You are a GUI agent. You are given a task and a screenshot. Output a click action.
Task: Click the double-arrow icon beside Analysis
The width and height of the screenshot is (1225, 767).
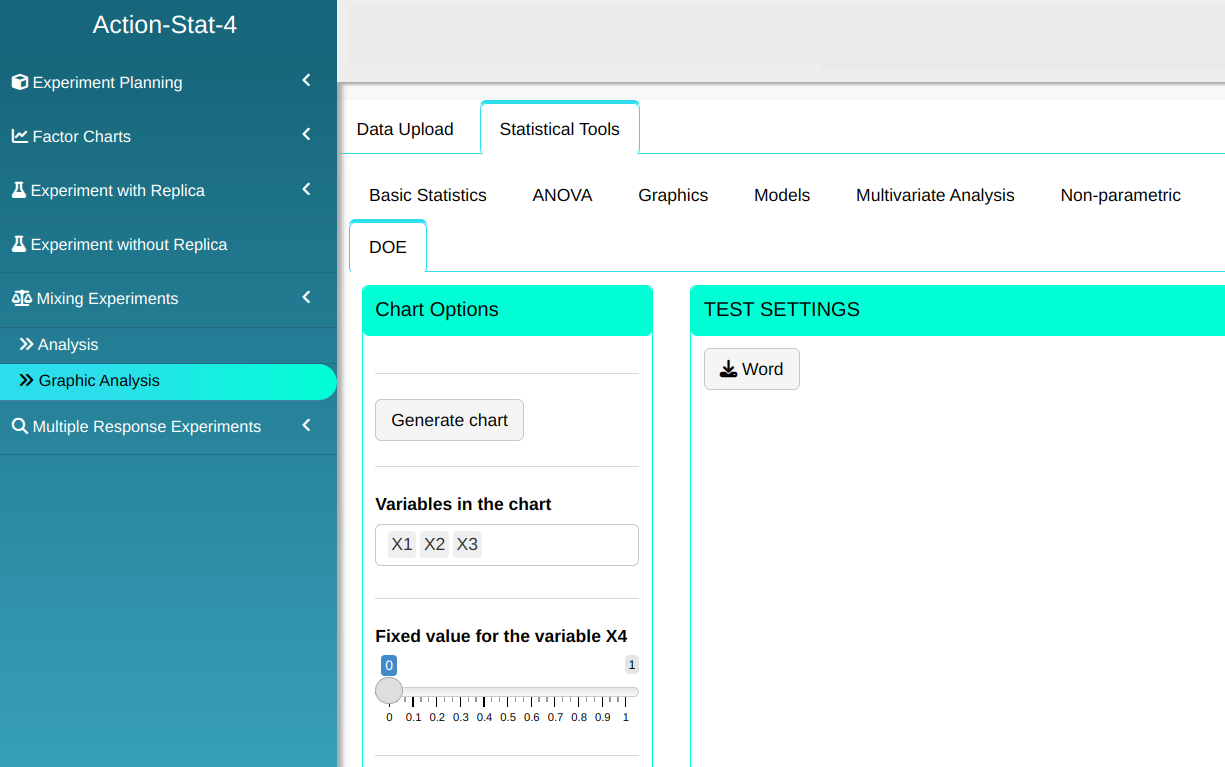pyautogui.click(x=27, y=344)
